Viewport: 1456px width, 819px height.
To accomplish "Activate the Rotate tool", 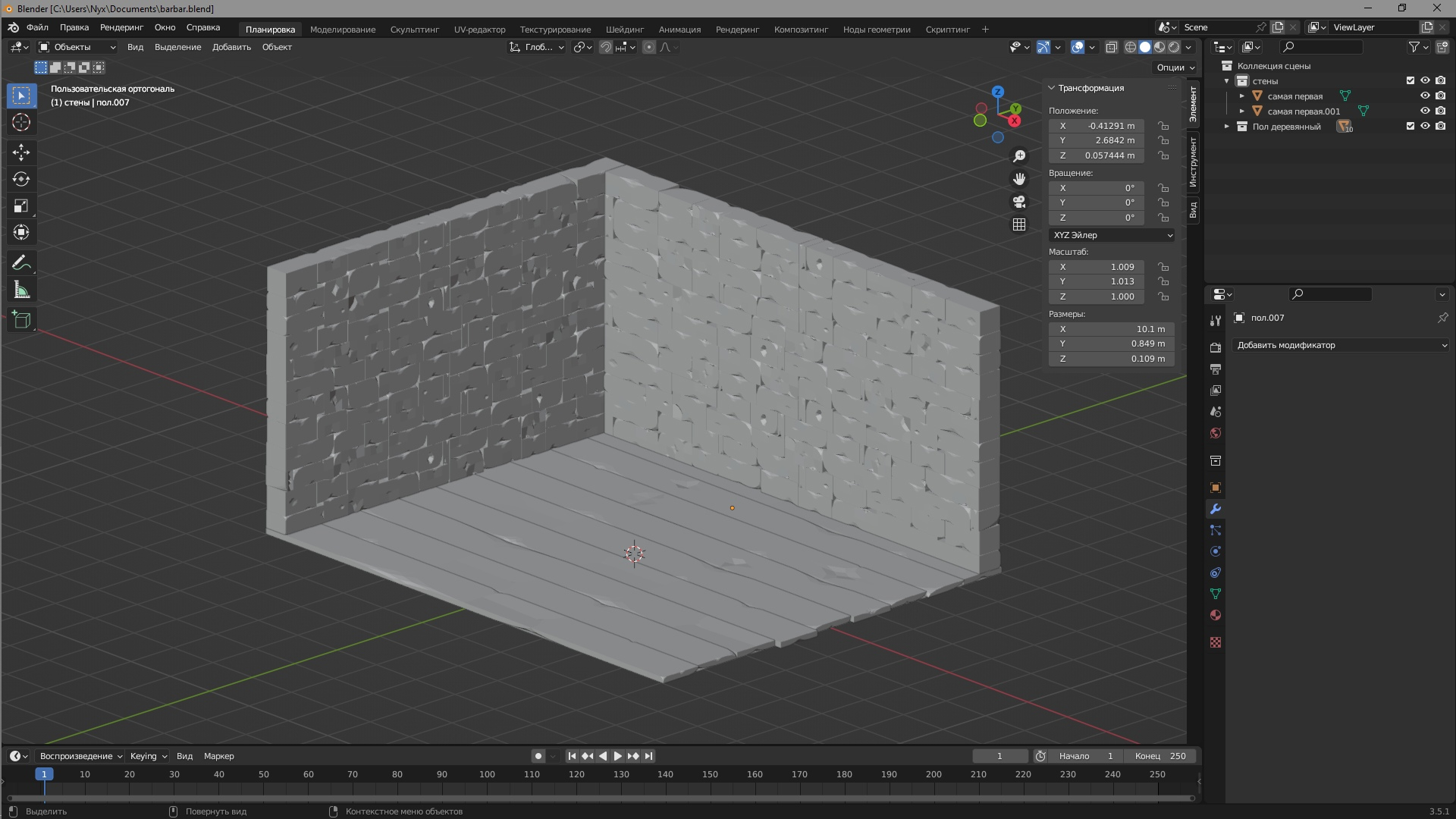I will coord(21,179).
